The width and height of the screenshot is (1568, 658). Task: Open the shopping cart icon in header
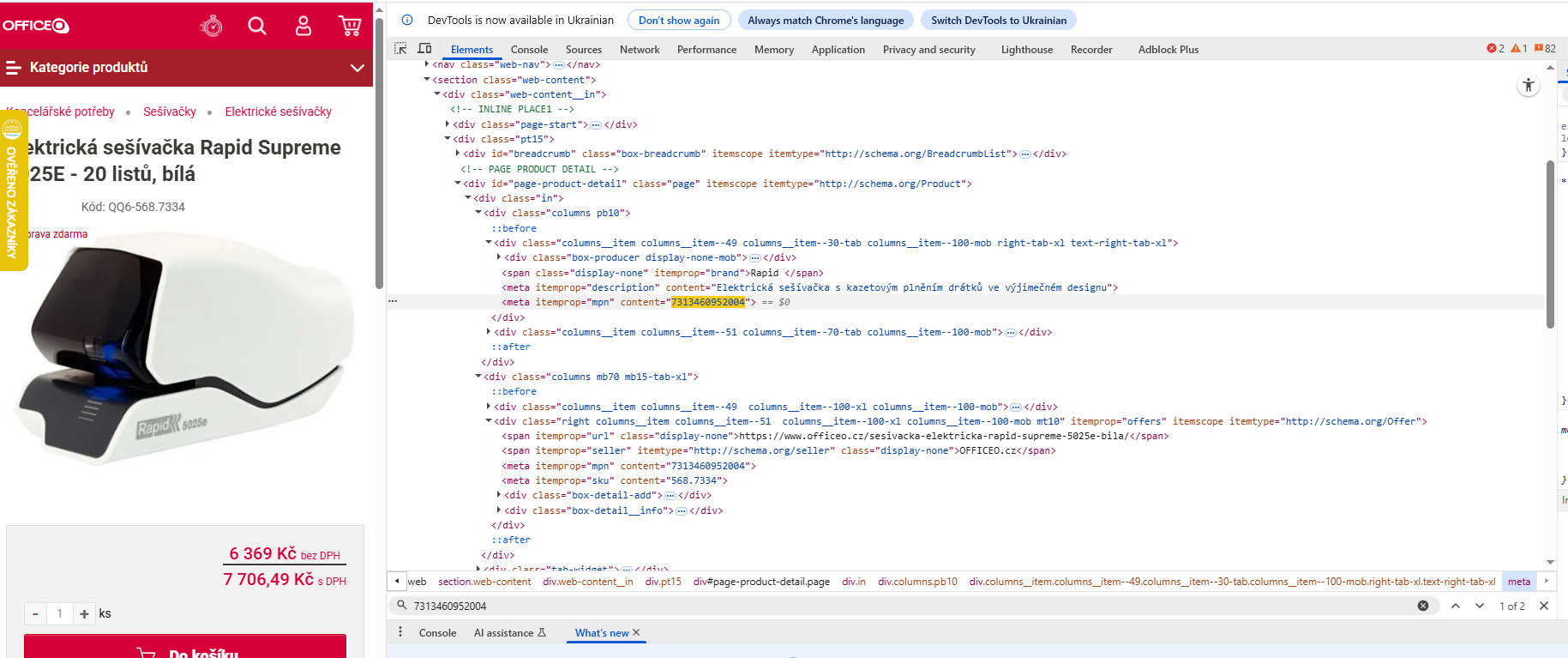[350, 26]
